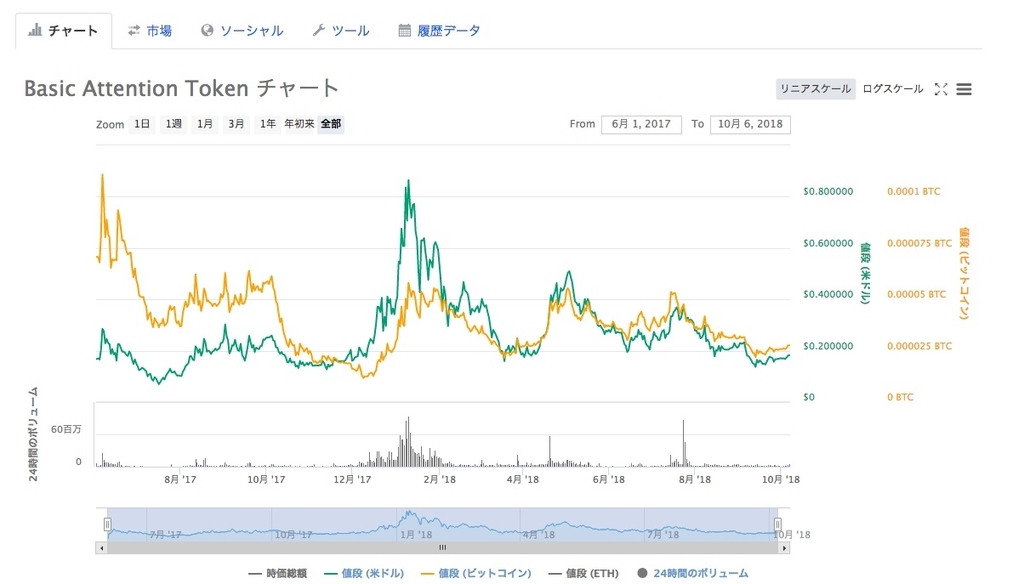Viewport: 1024px width, 584px height.
Task: Switch to ログスケール scale
Action: [893, 89]
